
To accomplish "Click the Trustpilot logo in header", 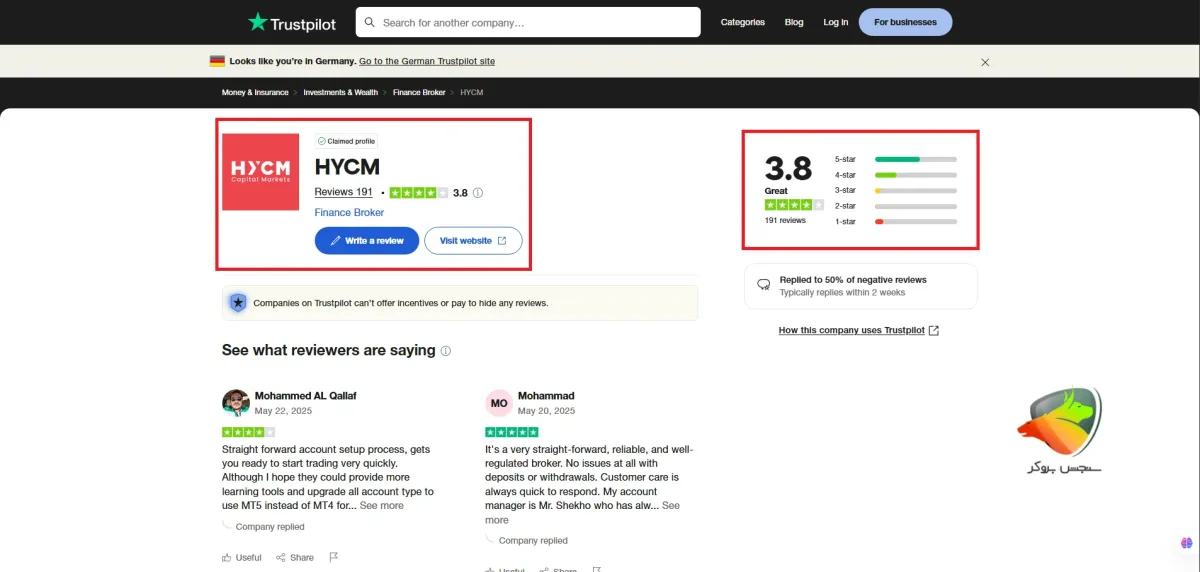I will pyautogui.click(x=292, y=22).
